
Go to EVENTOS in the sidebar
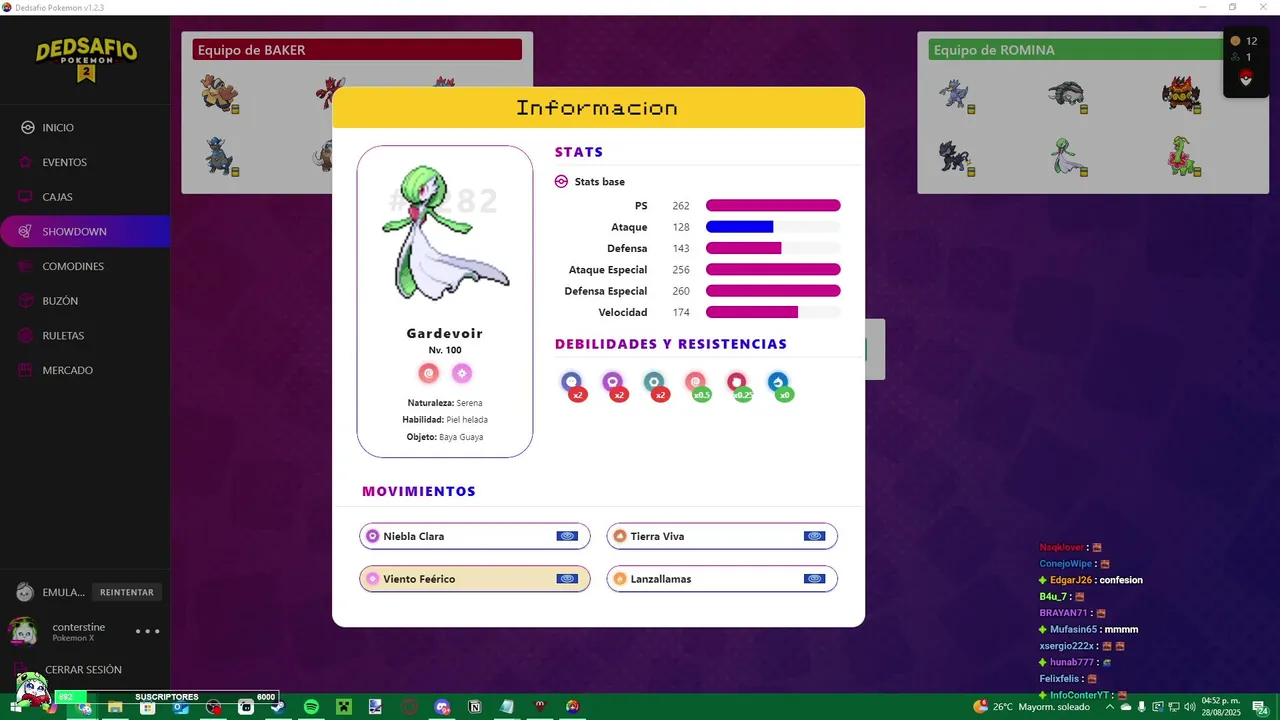[85, 162]
